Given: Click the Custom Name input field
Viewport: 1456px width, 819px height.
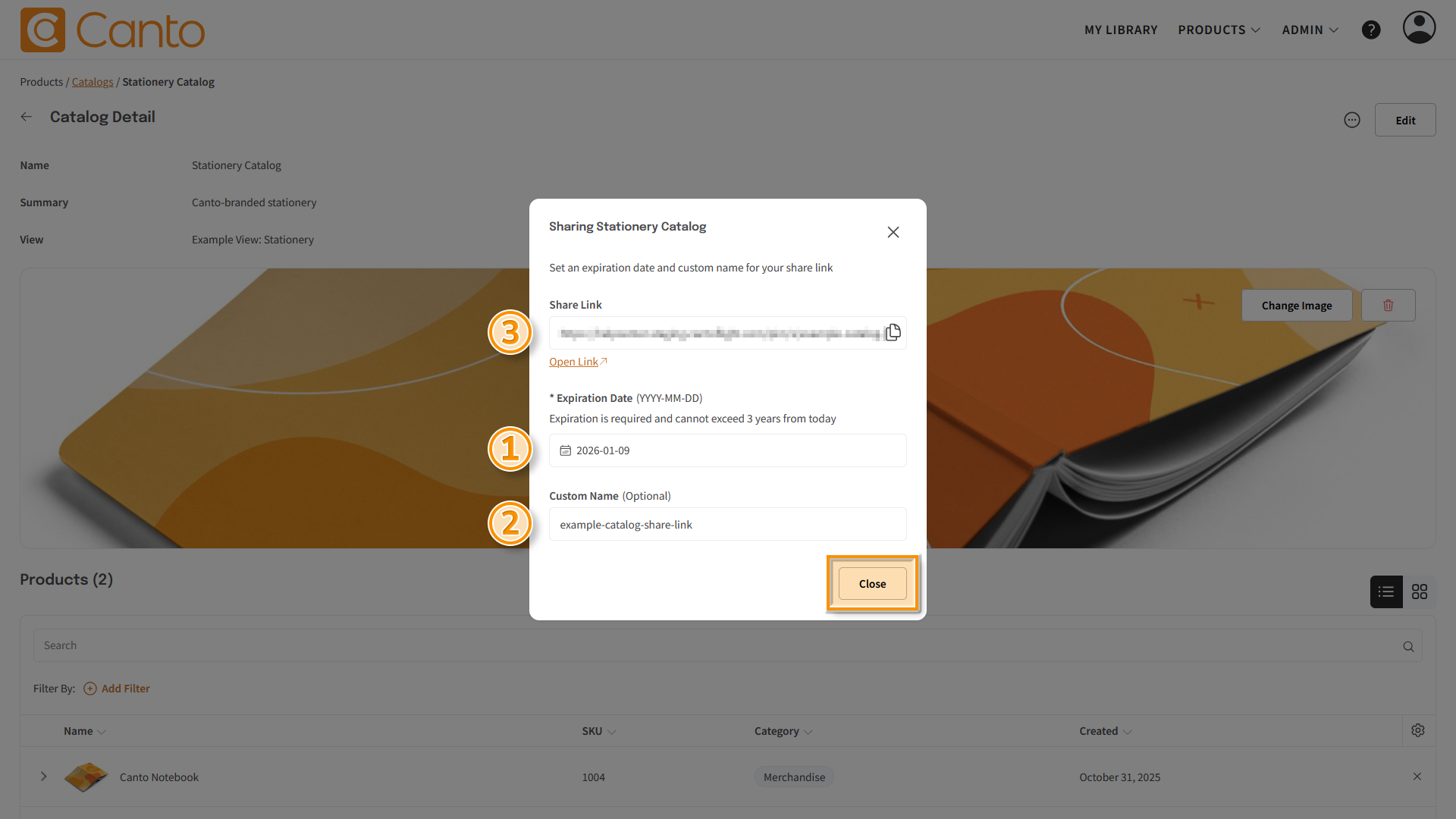Looking at the screenshot, I should tap(727, 524).
